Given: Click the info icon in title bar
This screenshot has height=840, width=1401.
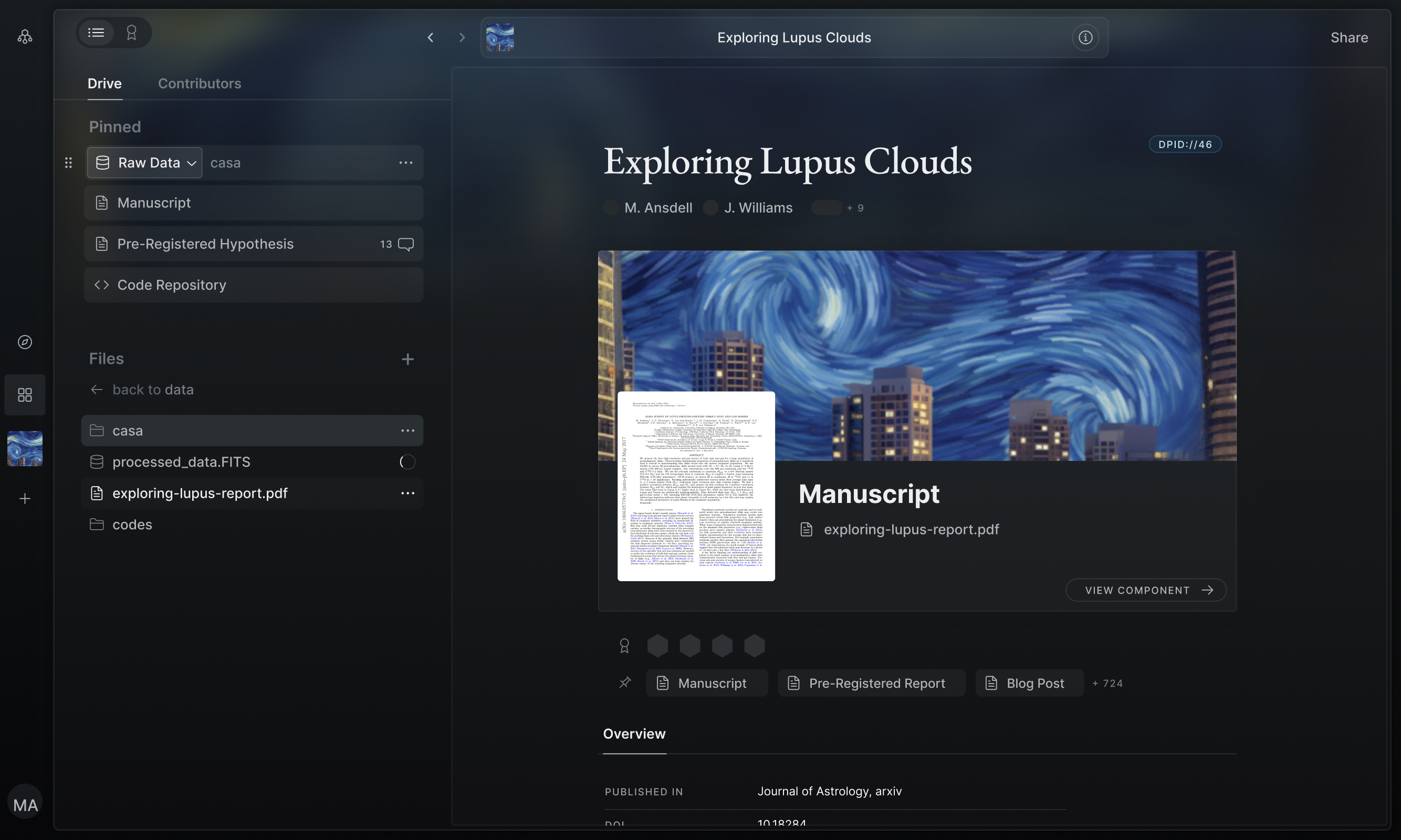Looking at the screenshot, I should [1084, 37].
